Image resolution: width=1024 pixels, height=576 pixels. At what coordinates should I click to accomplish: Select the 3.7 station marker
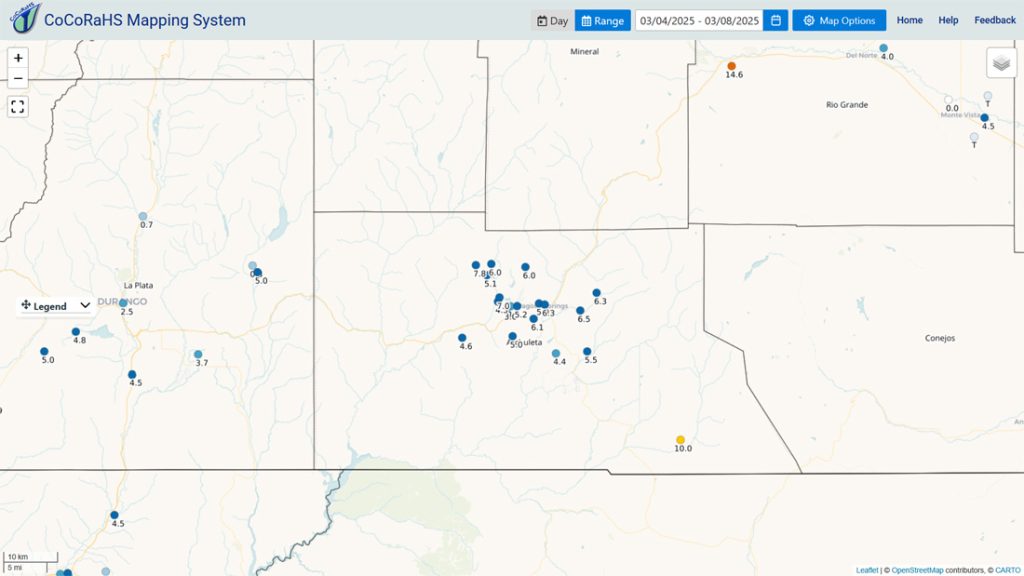(198, 354)
